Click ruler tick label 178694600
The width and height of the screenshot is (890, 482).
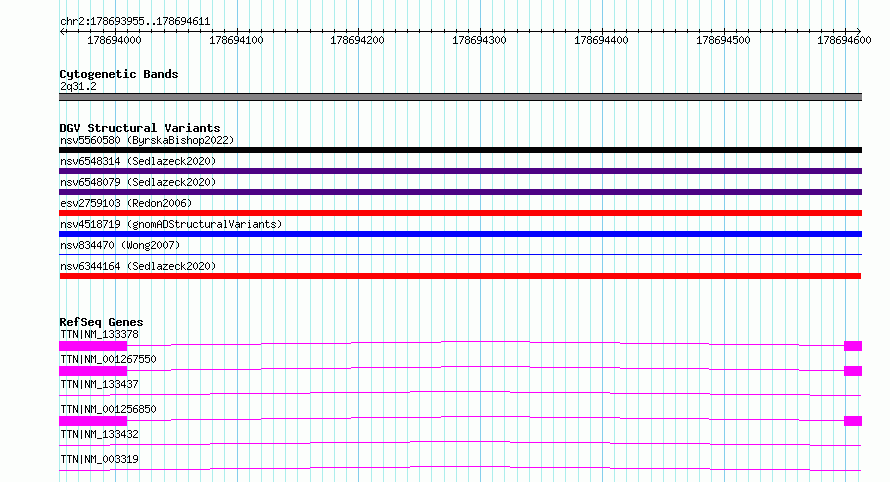tap(844, 40)
